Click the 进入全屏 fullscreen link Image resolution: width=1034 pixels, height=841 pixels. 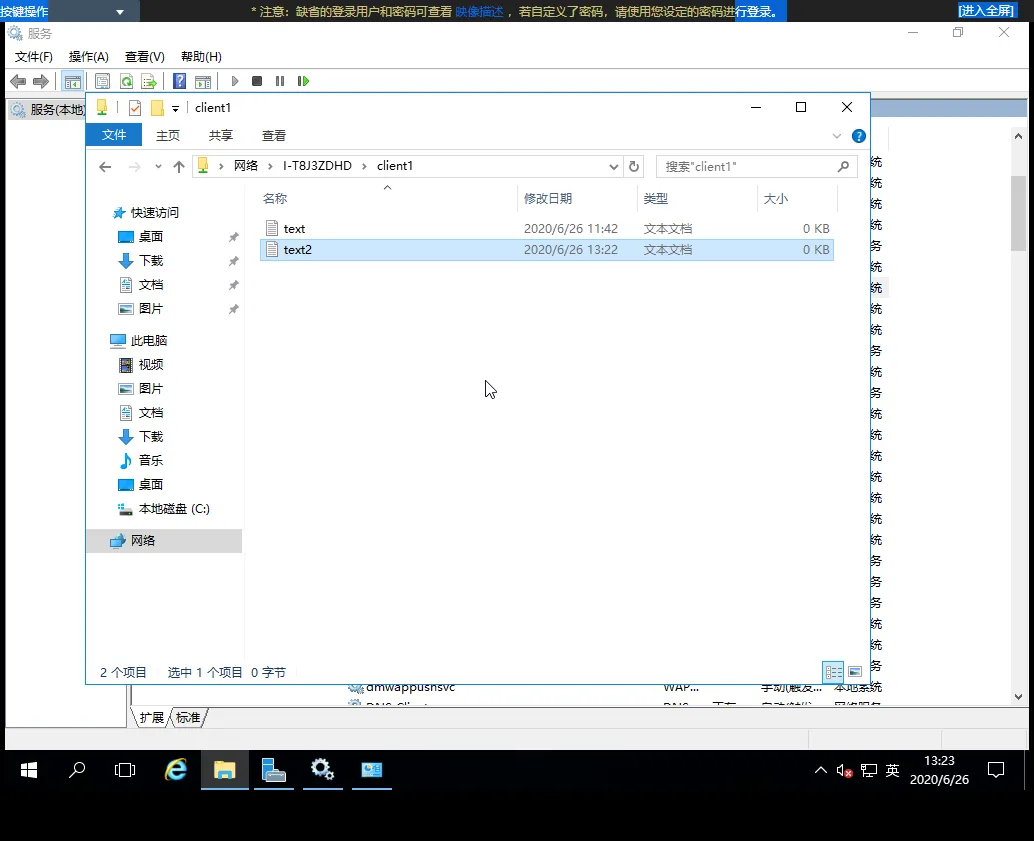[986, 10]
